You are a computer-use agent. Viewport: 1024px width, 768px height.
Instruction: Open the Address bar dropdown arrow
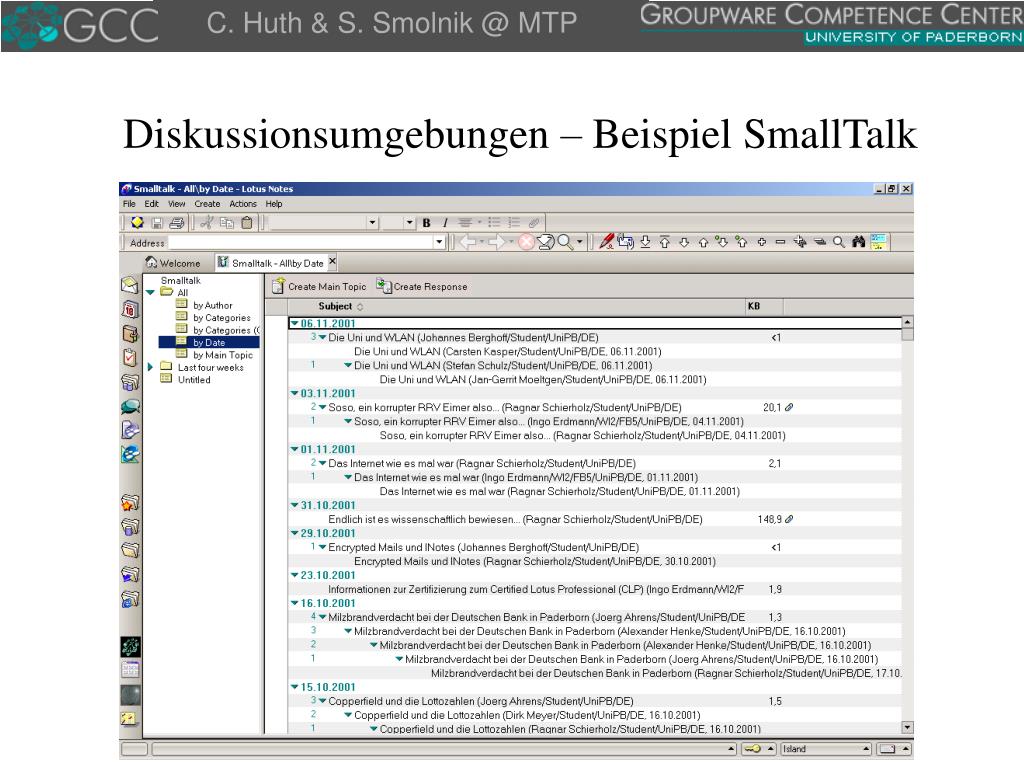pos(439,243)
